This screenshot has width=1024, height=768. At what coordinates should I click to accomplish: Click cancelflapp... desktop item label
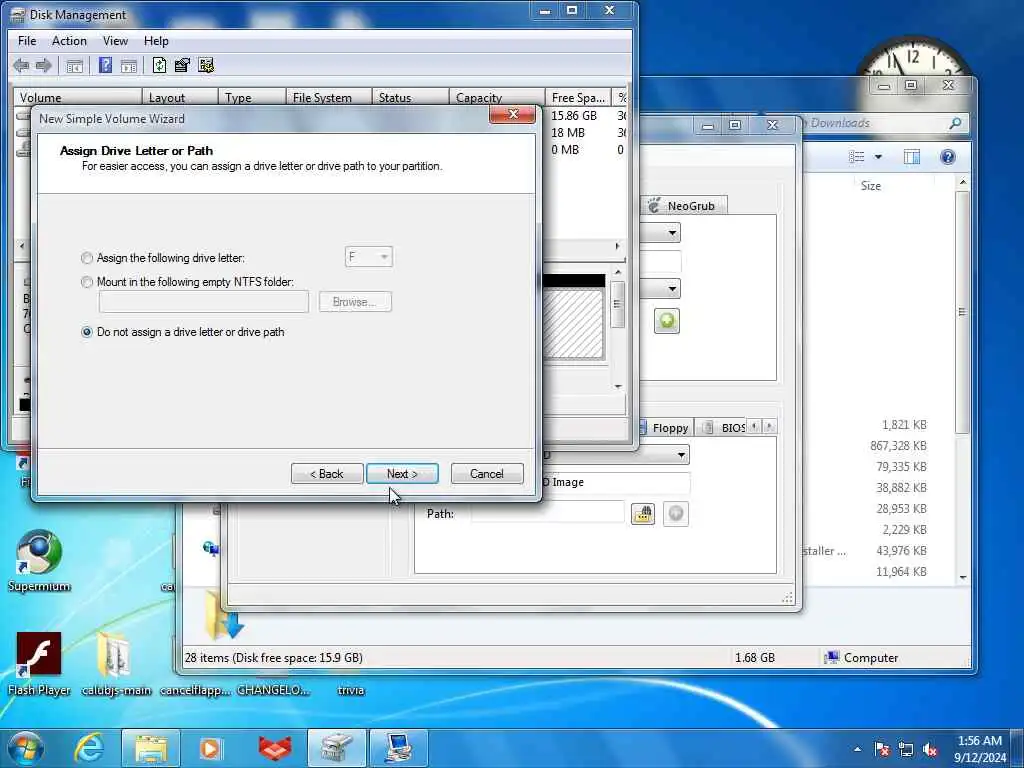tap(194, 690)
